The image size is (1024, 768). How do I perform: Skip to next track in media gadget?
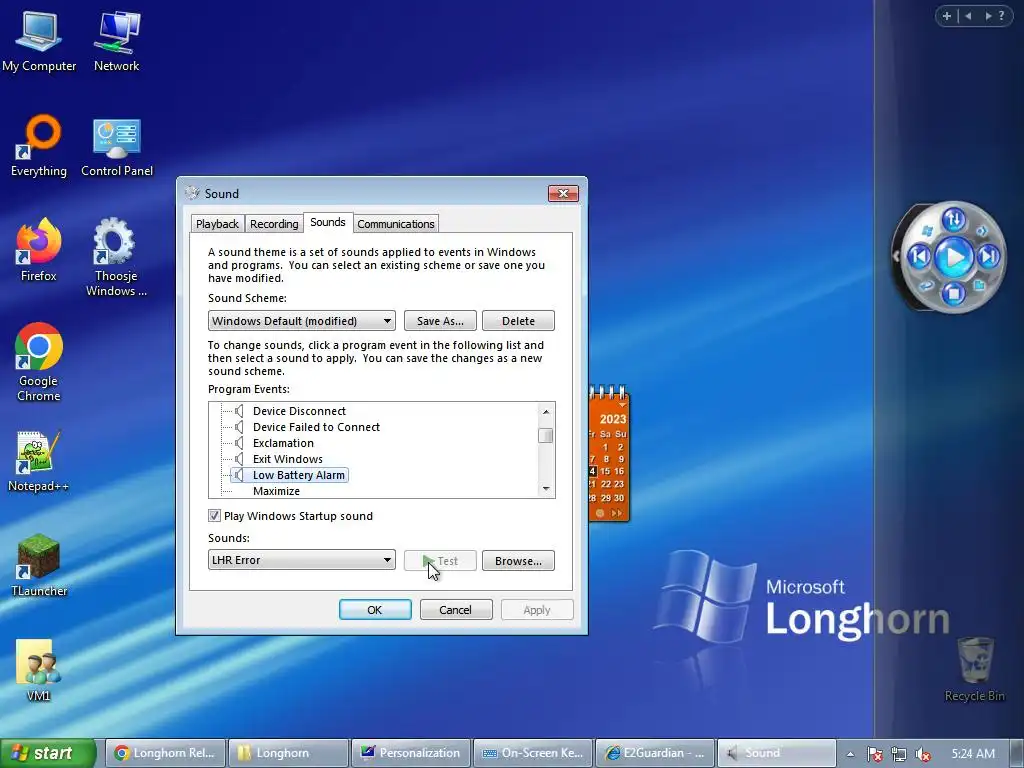[989, 256]
